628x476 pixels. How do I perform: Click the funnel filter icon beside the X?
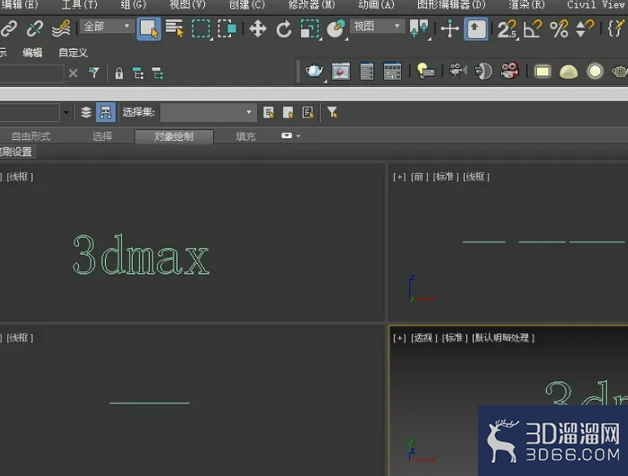[x=94, y=73]
